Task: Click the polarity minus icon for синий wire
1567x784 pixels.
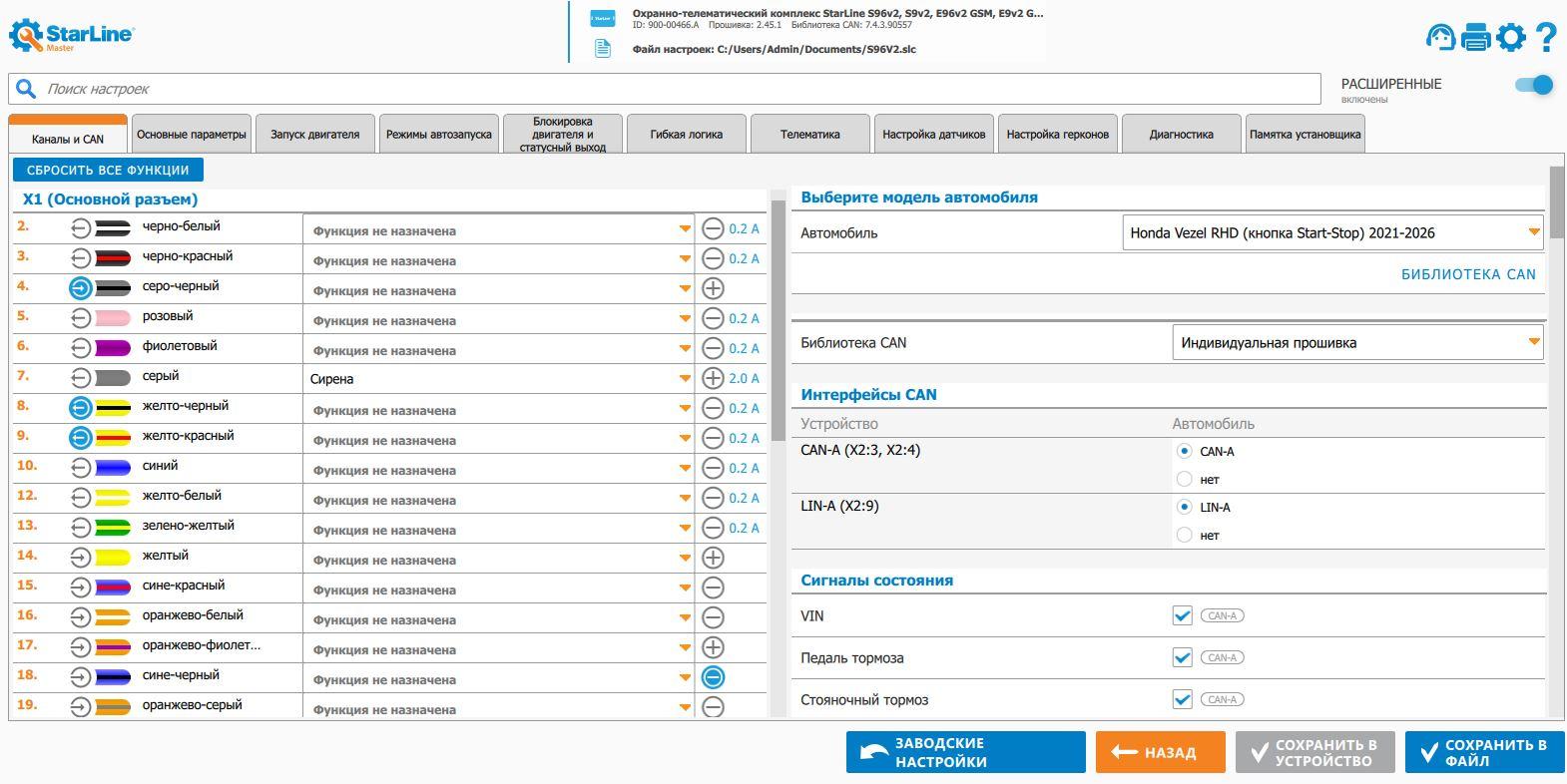Action: pyautogui.click(x=713, y=468)
